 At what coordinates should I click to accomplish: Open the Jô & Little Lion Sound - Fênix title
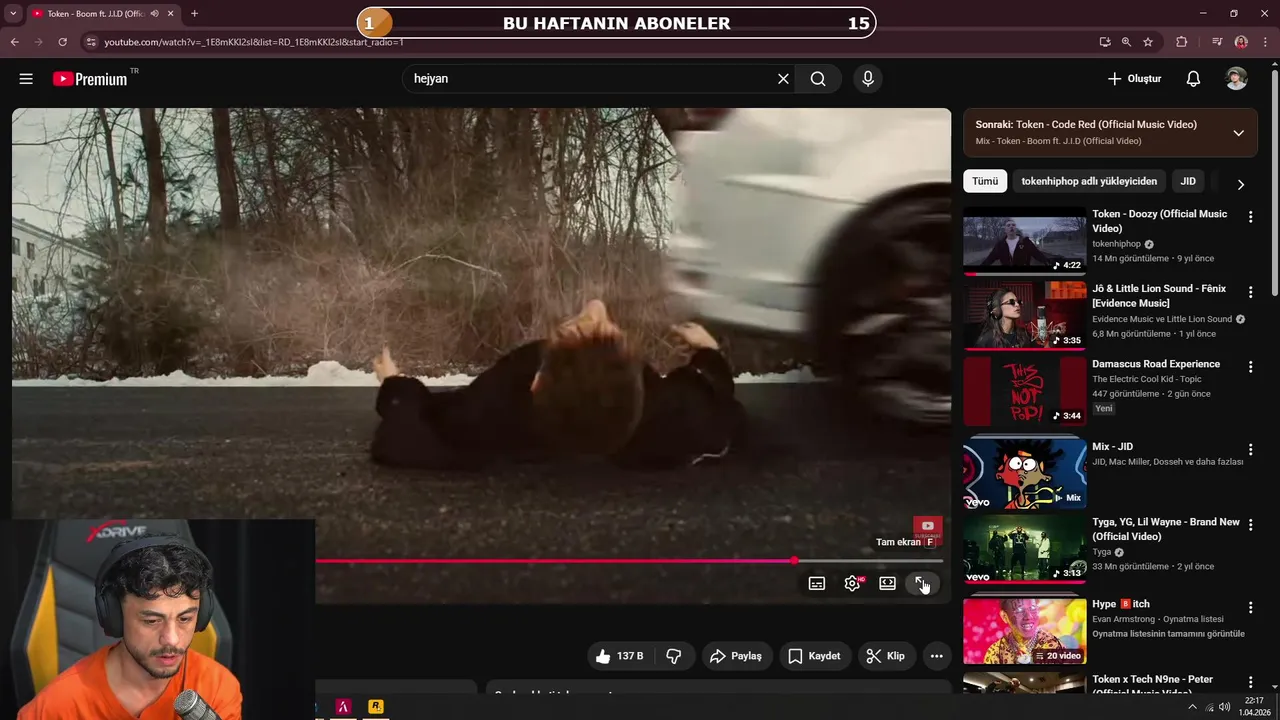(1159, 296)
